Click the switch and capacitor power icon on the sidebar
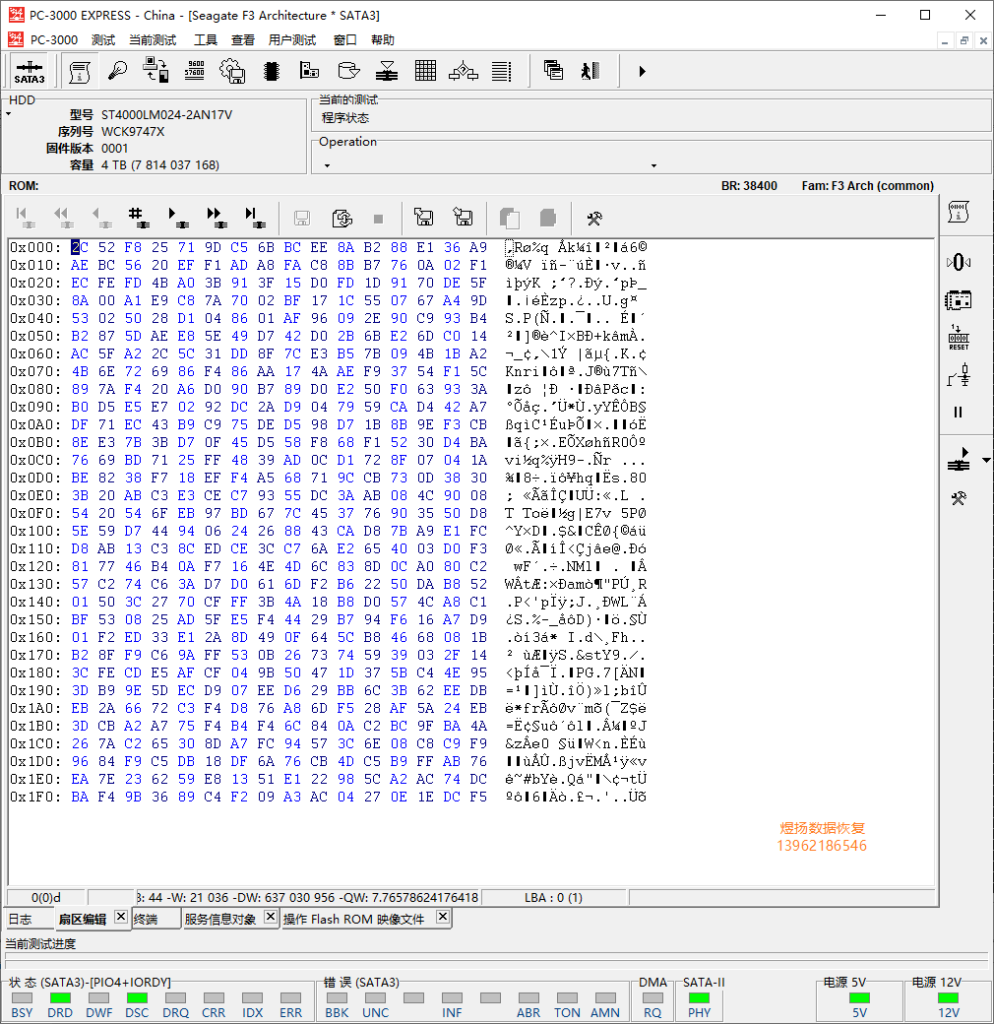Image resolution: width=994 pixels, height=1024 pixels. [x=958, y=375]
